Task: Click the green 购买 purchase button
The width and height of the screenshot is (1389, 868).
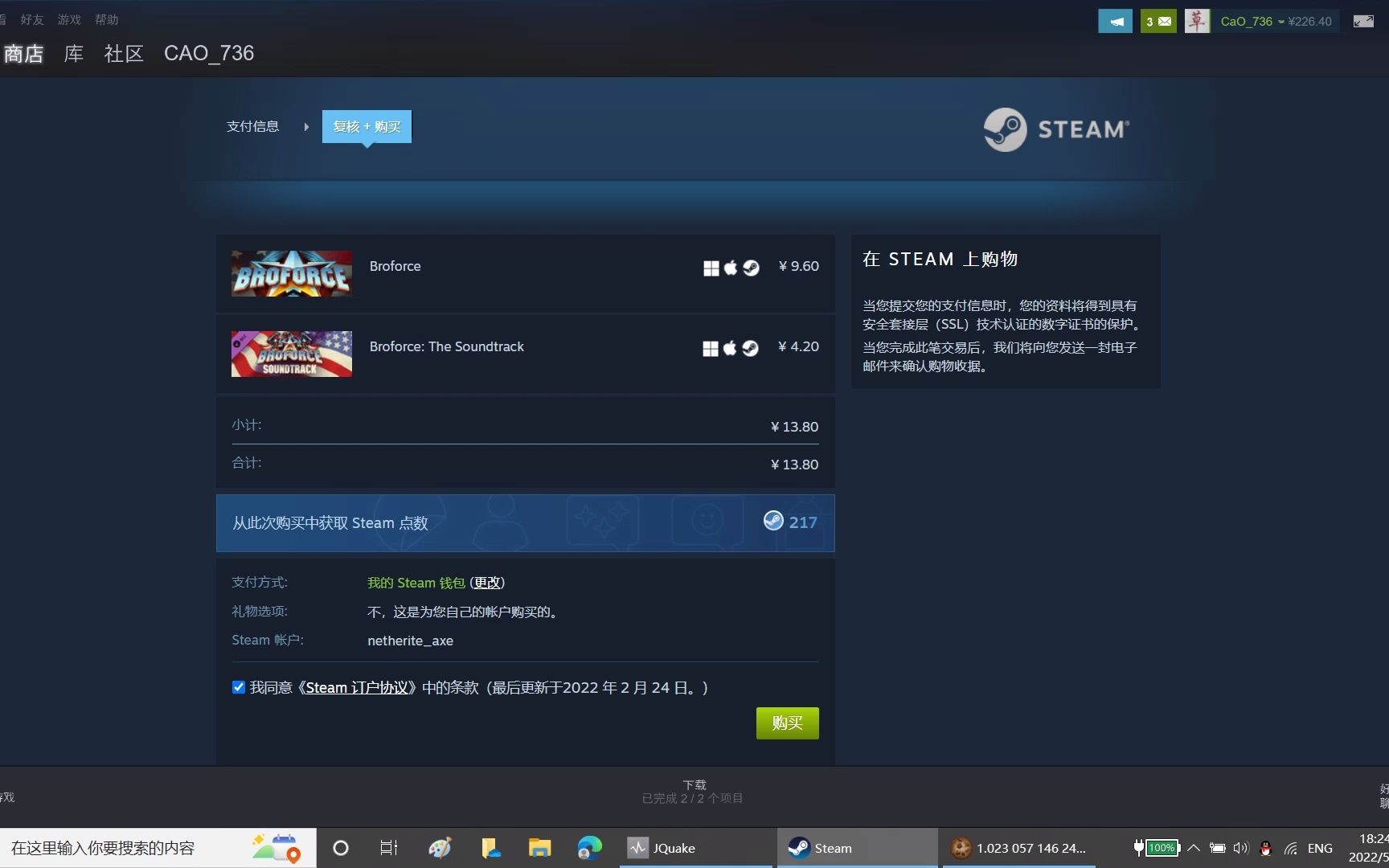Action: [787, 723]
